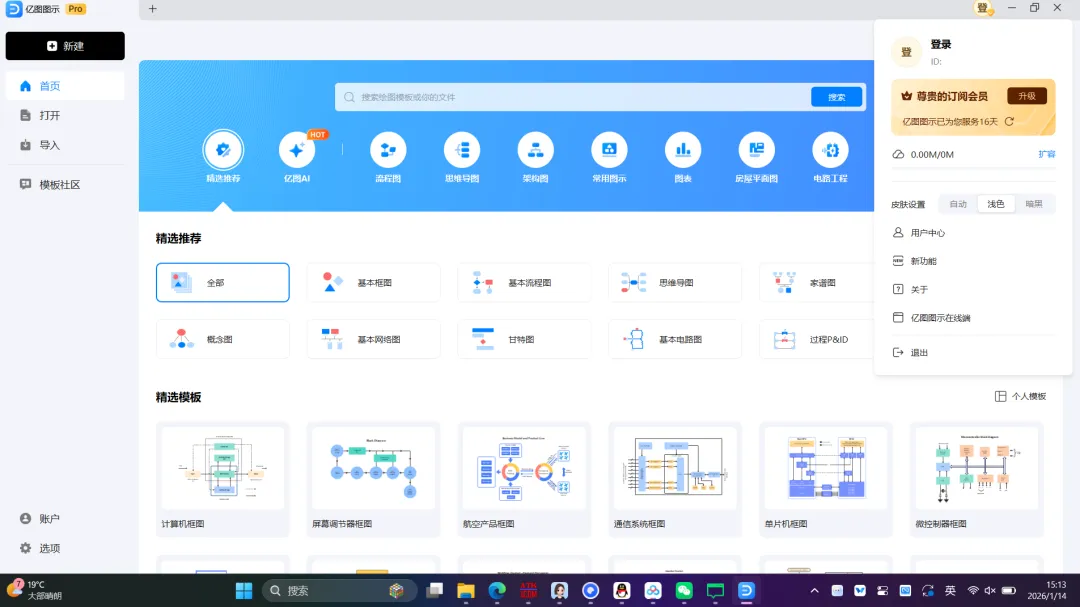Select the 全部 recommendation card
1080x607 pixels.
222,282
